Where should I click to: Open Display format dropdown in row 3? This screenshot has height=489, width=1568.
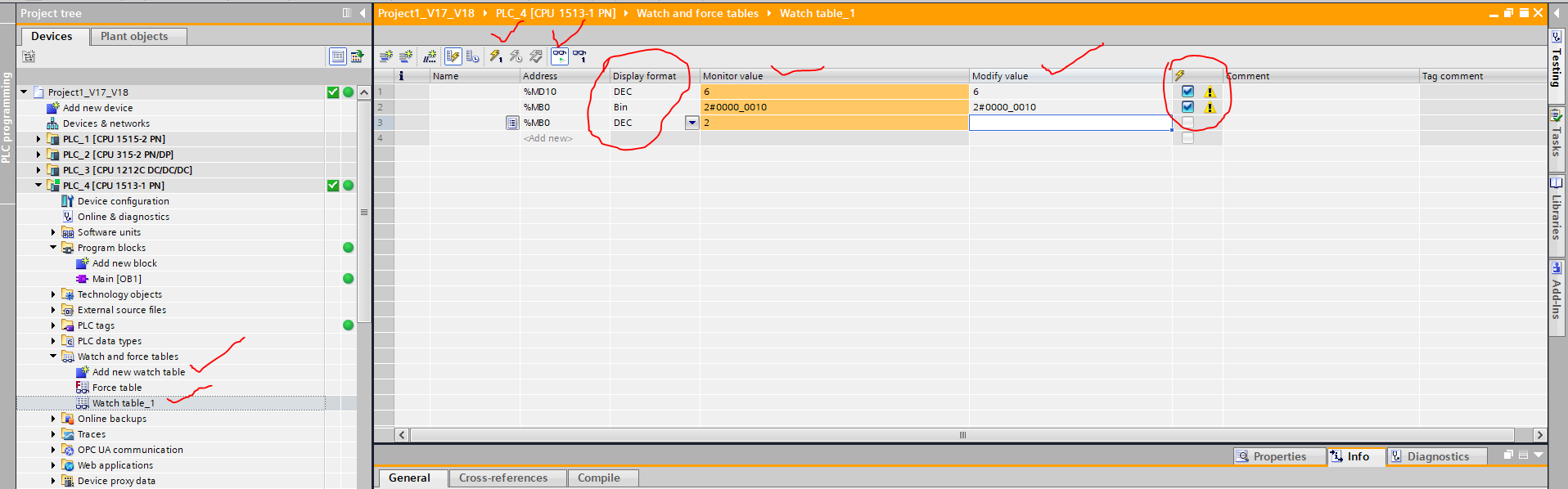coord(692,123)
